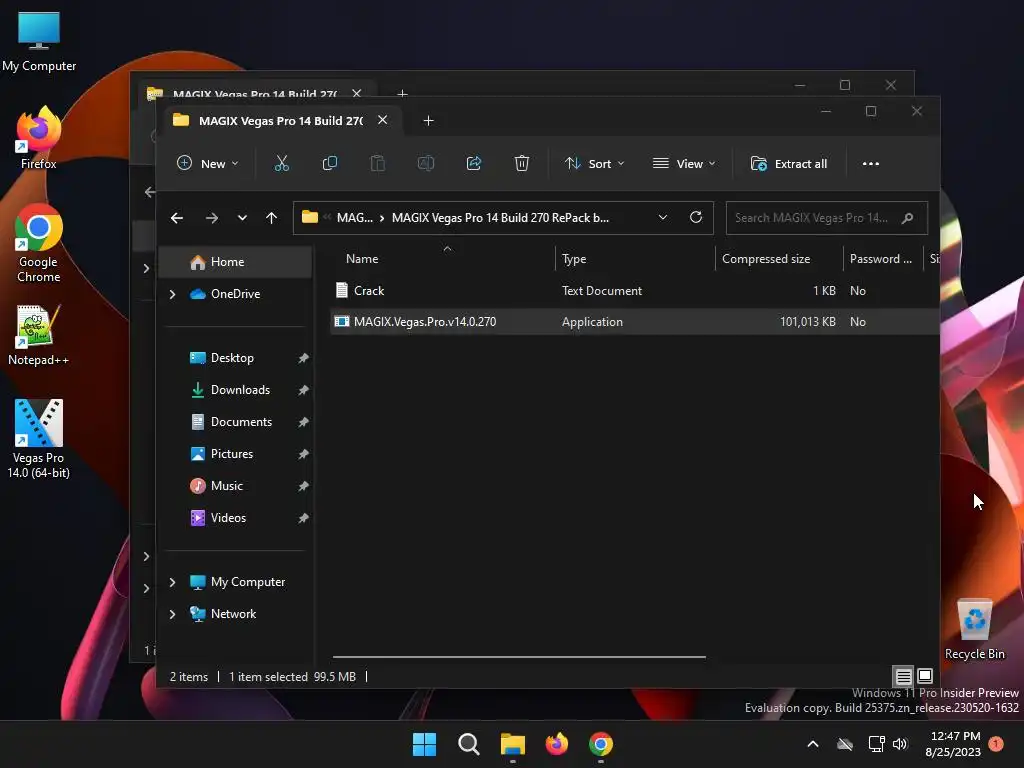Open Firefox desktop shortcut

click(x=38, y=138)
